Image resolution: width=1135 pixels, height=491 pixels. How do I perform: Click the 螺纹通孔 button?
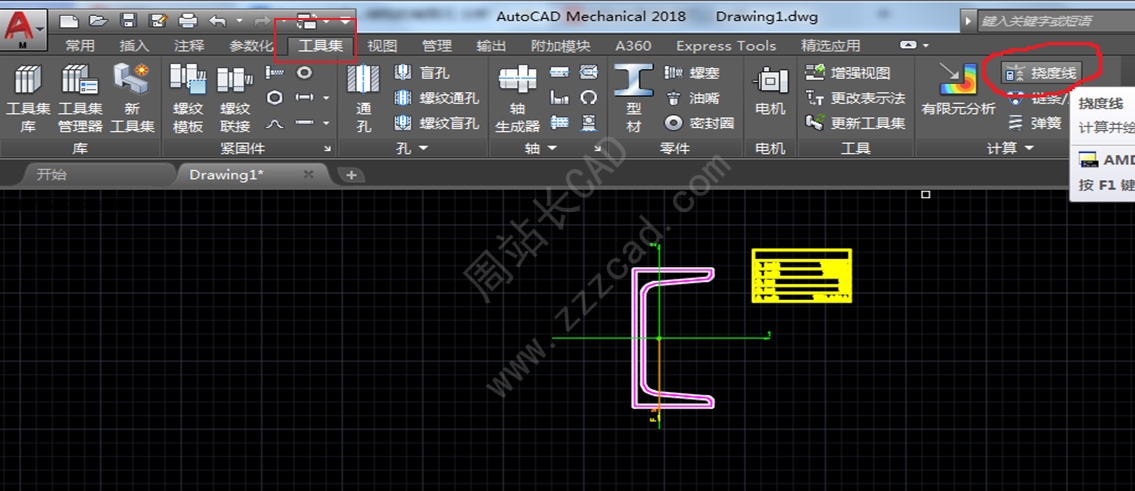[x=436, y=98]
